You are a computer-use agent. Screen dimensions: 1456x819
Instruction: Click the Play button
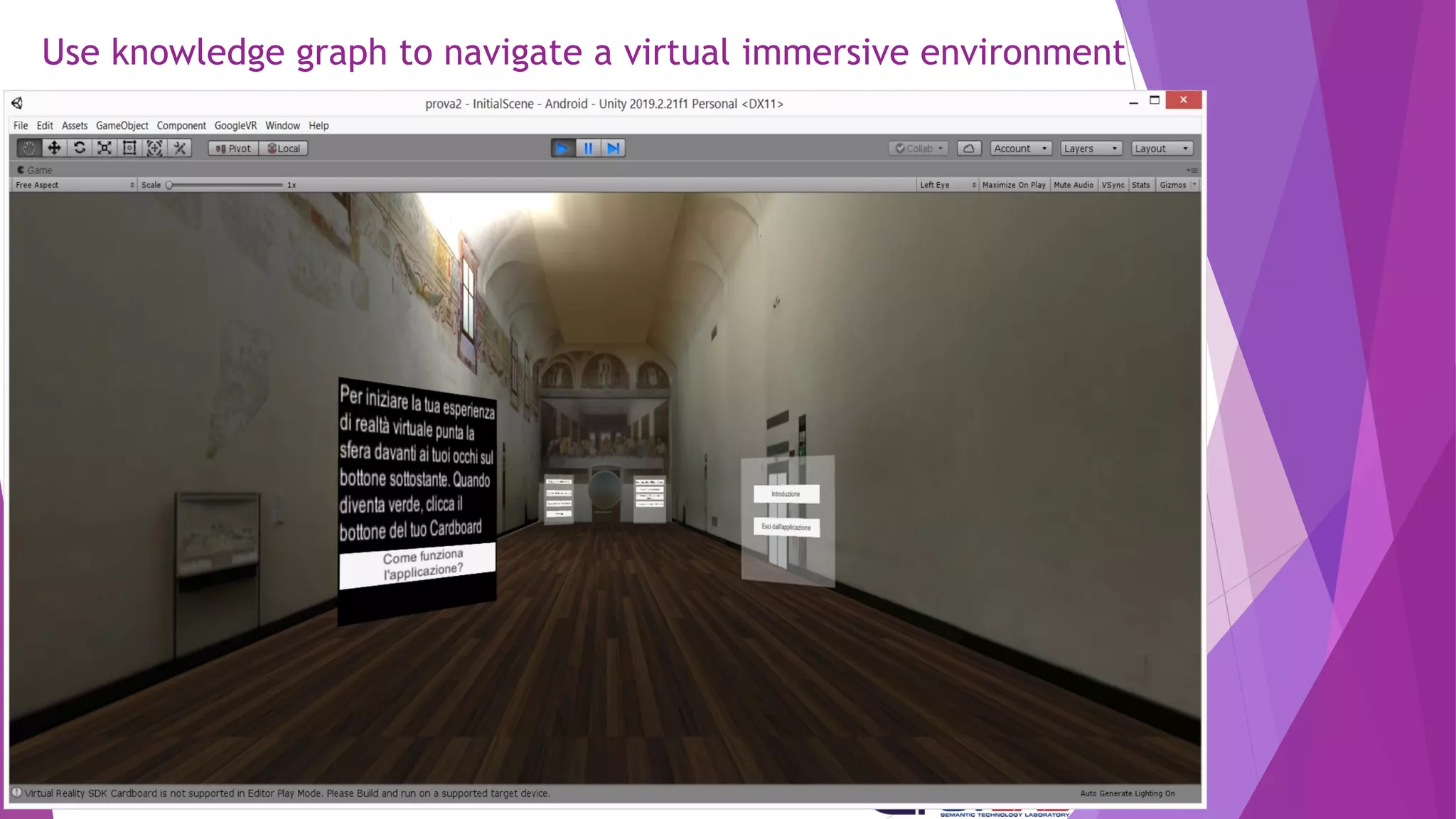click(x=562, y=149)
